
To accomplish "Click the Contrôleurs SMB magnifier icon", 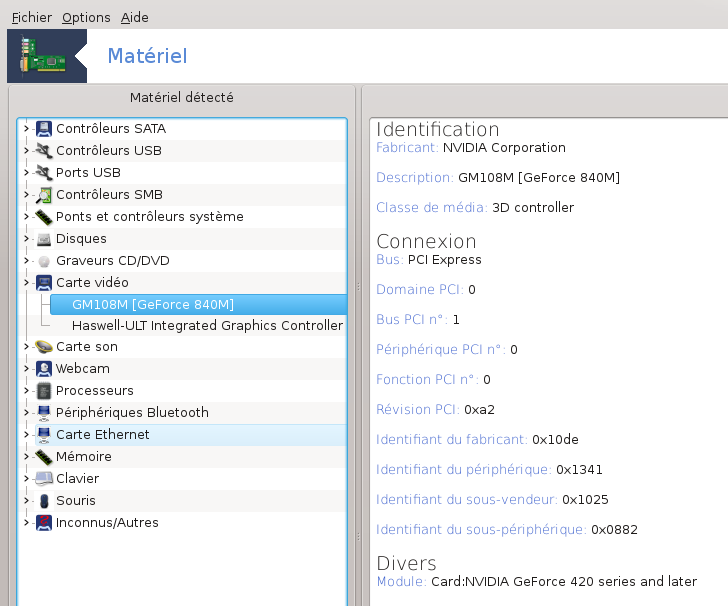I will 44,195.
